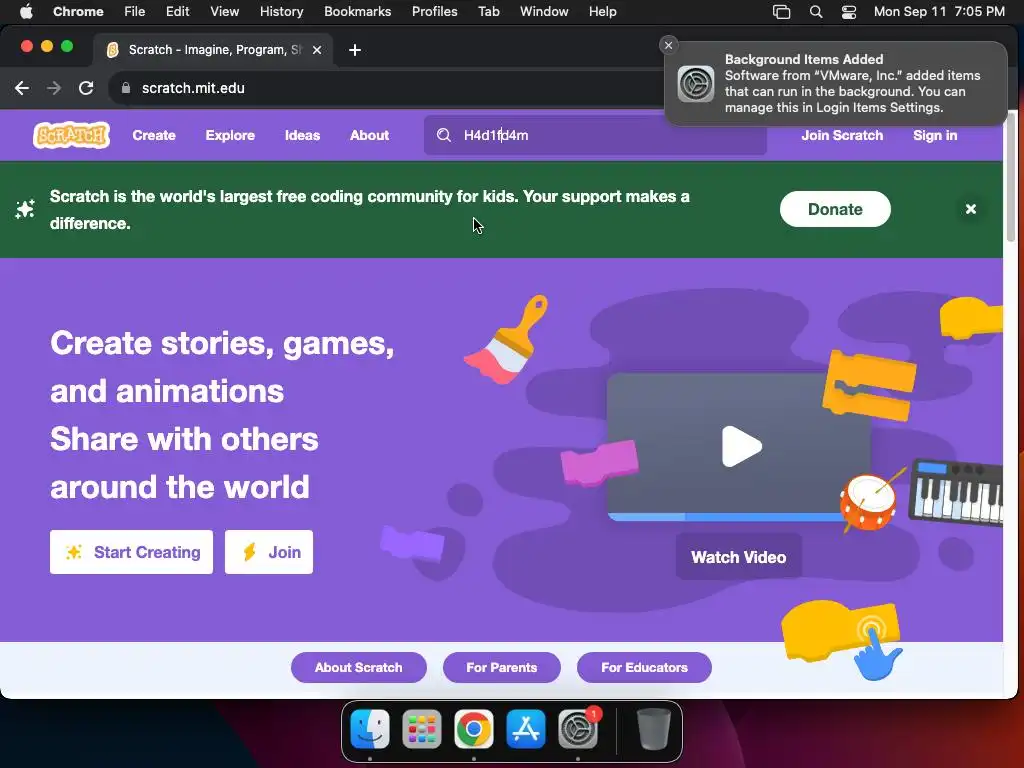This screenshot has height=768, width=1024.
Task: Click the Donate button
Action: click(x=835, y=209)
